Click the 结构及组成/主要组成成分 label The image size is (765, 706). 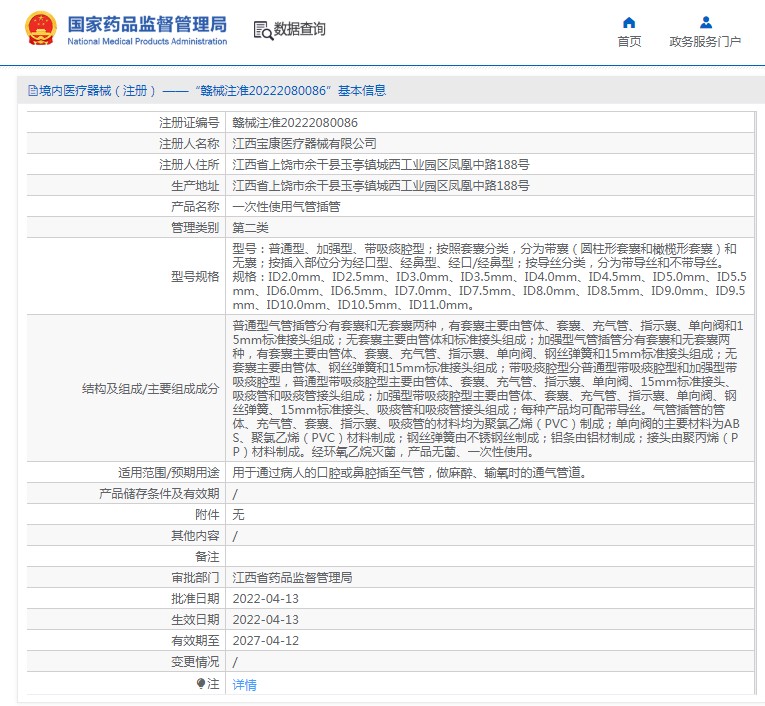point(151,389)
